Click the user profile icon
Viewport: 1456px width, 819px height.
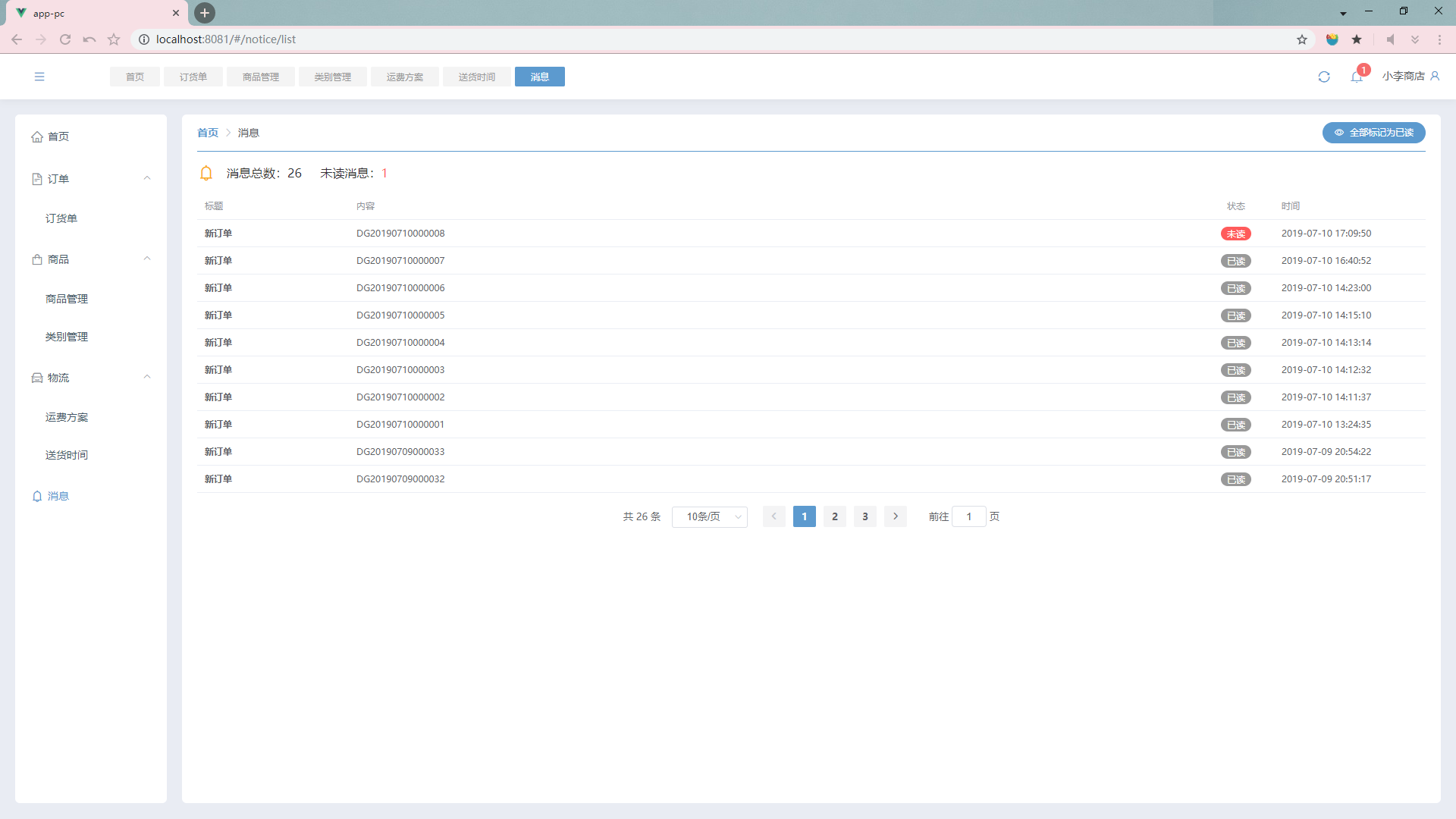pos(1435,76)
